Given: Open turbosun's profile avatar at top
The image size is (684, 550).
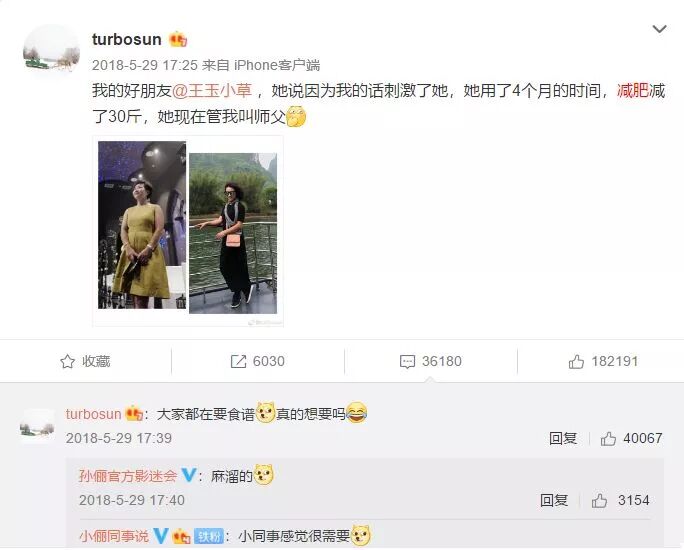Looking at the screenshot, I should (x=51, y=52).
